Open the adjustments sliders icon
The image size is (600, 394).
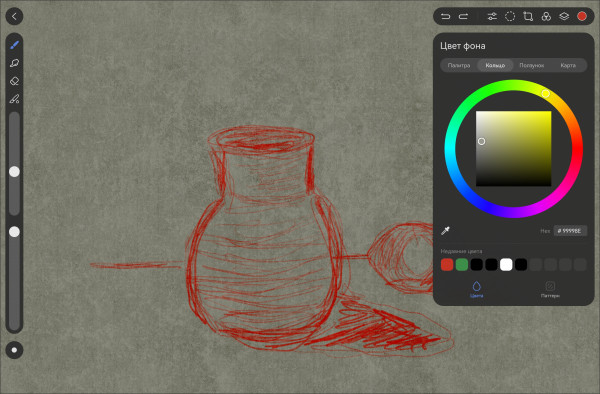pos(492,16)
